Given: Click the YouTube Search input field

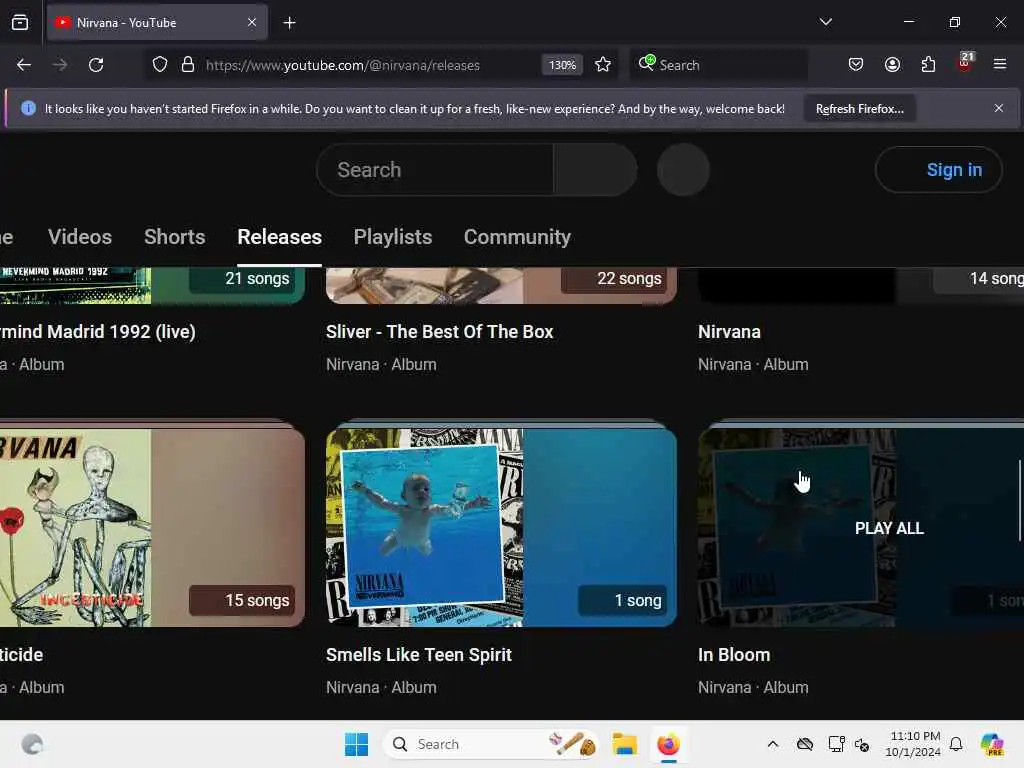Looking at the screenshot, I should click(x=436, y=170).
